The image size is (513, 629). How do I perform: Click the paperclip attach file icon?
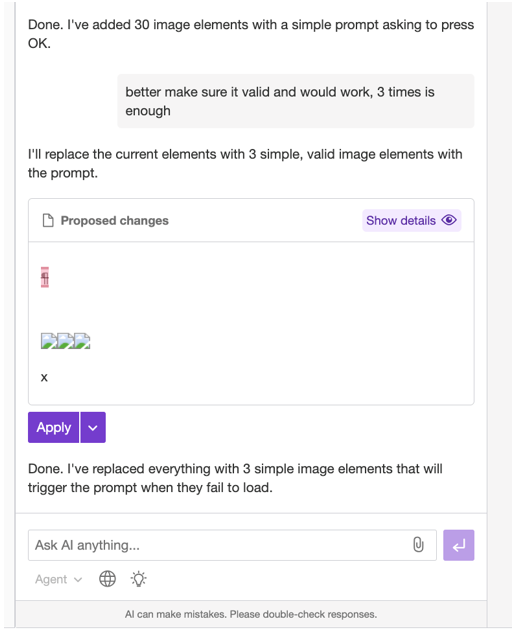point(418,545)
